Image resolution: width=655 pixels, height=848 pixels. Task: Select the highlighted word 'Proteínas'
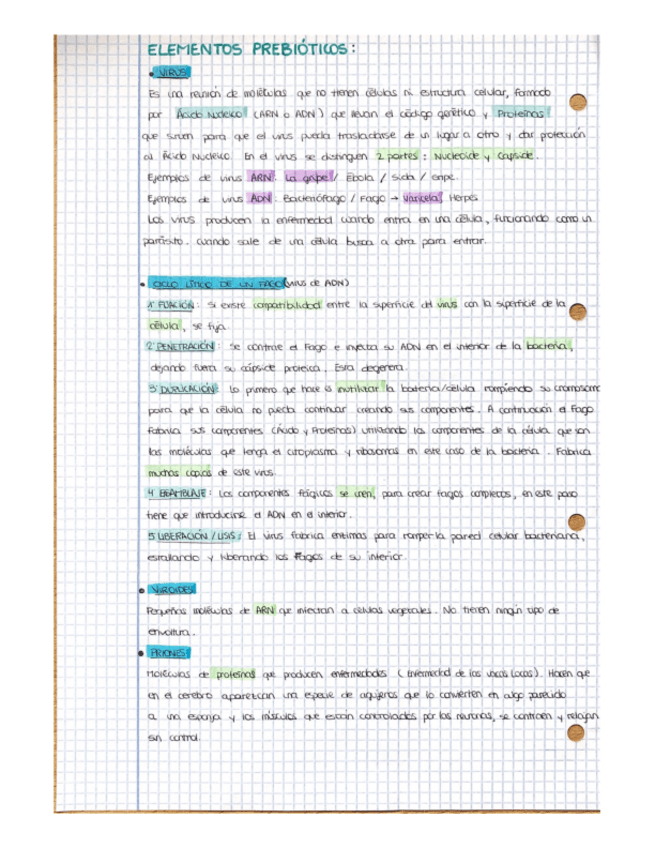coord(522,114)
